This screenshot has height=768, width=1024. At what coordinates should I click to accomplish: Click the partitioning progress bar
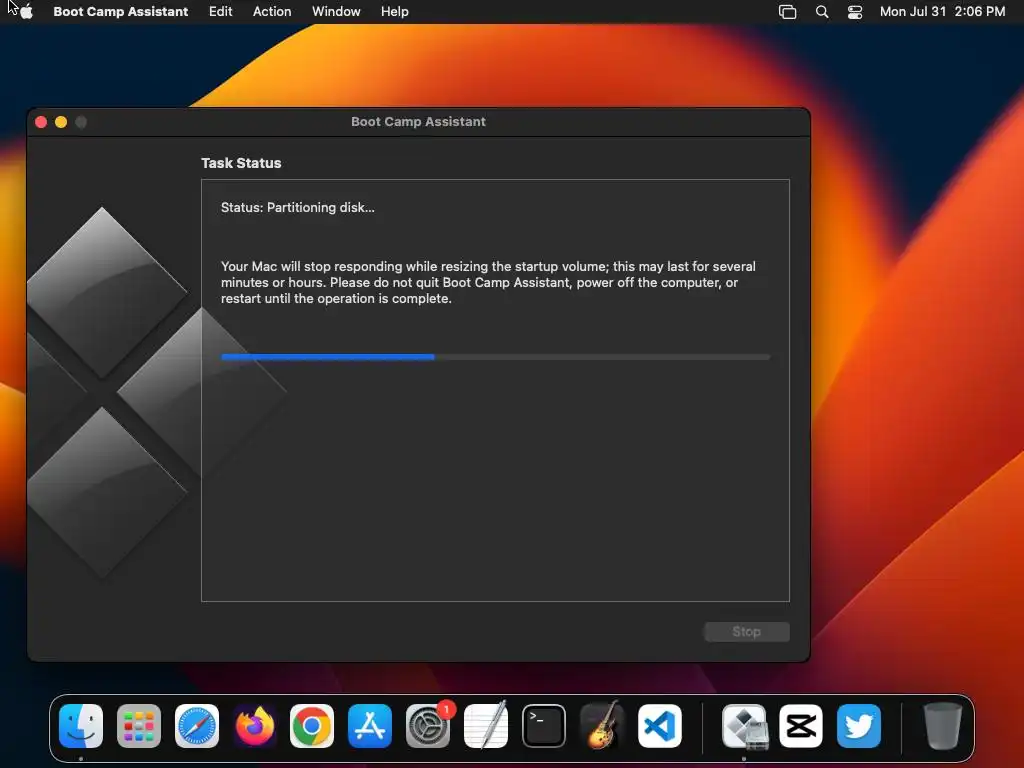496,357
